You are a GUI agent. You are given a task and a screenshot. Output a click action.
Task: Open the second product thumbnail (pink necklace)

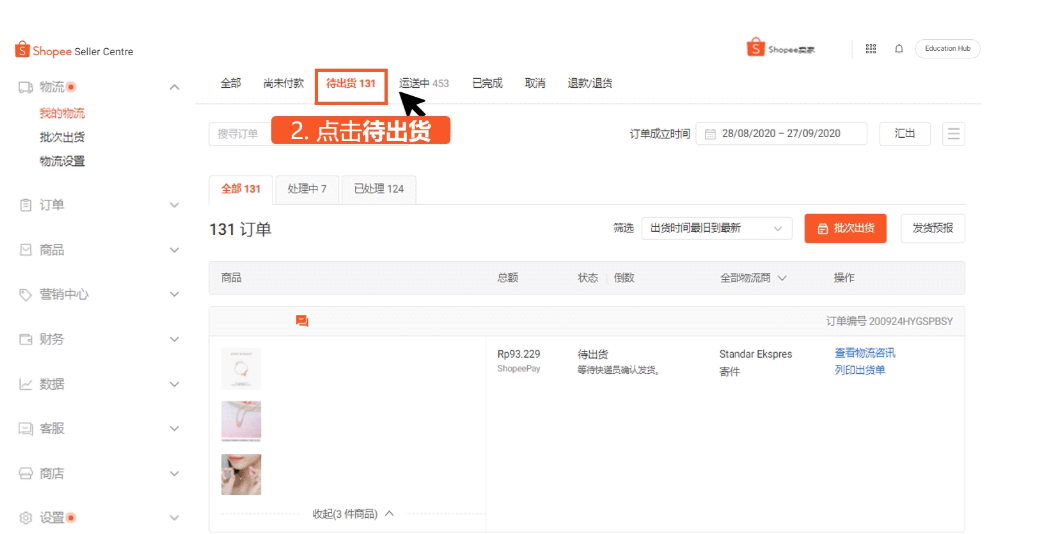(241, 421)
